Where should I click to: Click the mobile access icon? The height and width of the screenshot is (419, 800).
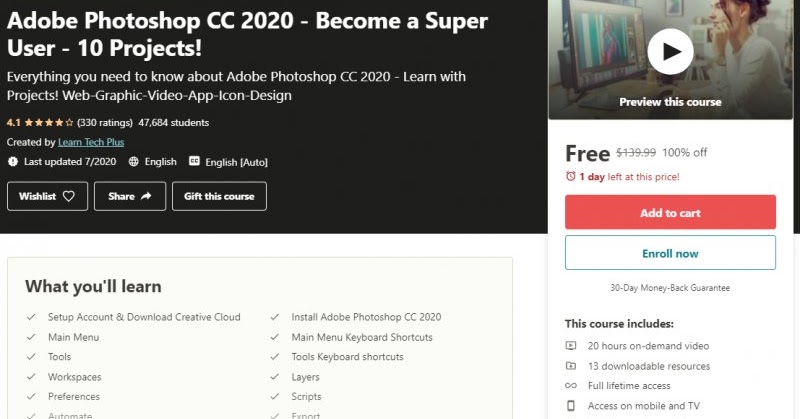tap(571, 405)
